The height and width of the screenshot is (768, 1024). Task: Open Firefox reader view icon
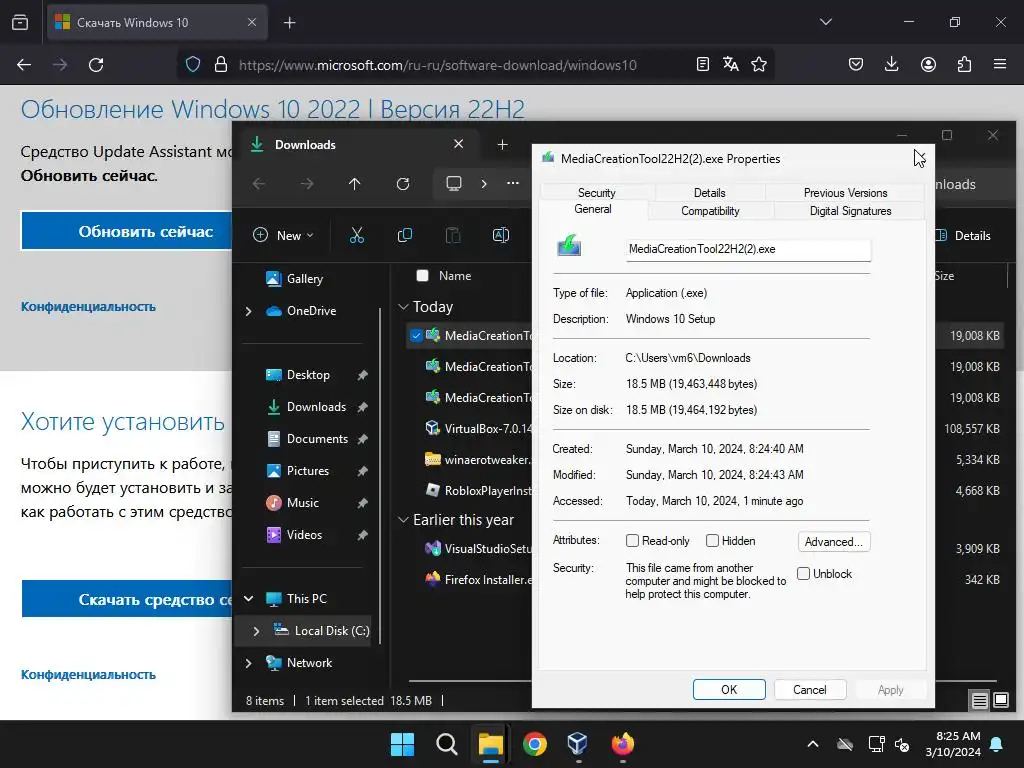tap(703, 64)
